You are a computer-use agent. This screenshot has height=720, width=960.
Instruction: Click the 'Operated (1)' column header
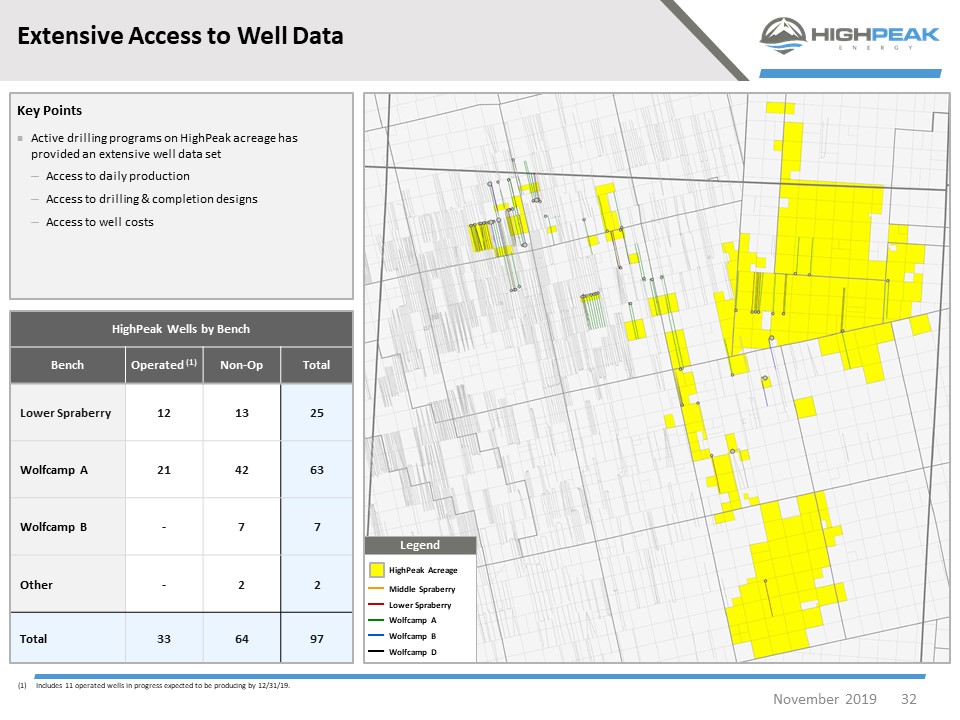164,365
